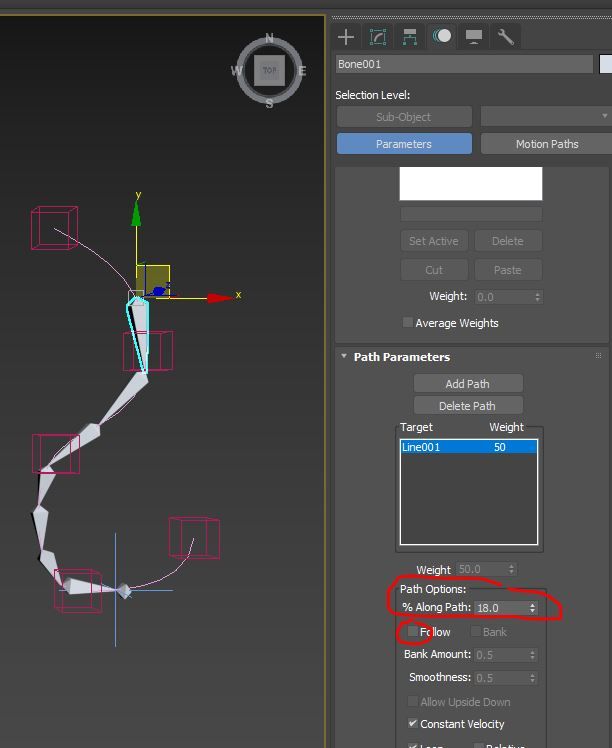Open the Display command panel tab

(474, 37)
